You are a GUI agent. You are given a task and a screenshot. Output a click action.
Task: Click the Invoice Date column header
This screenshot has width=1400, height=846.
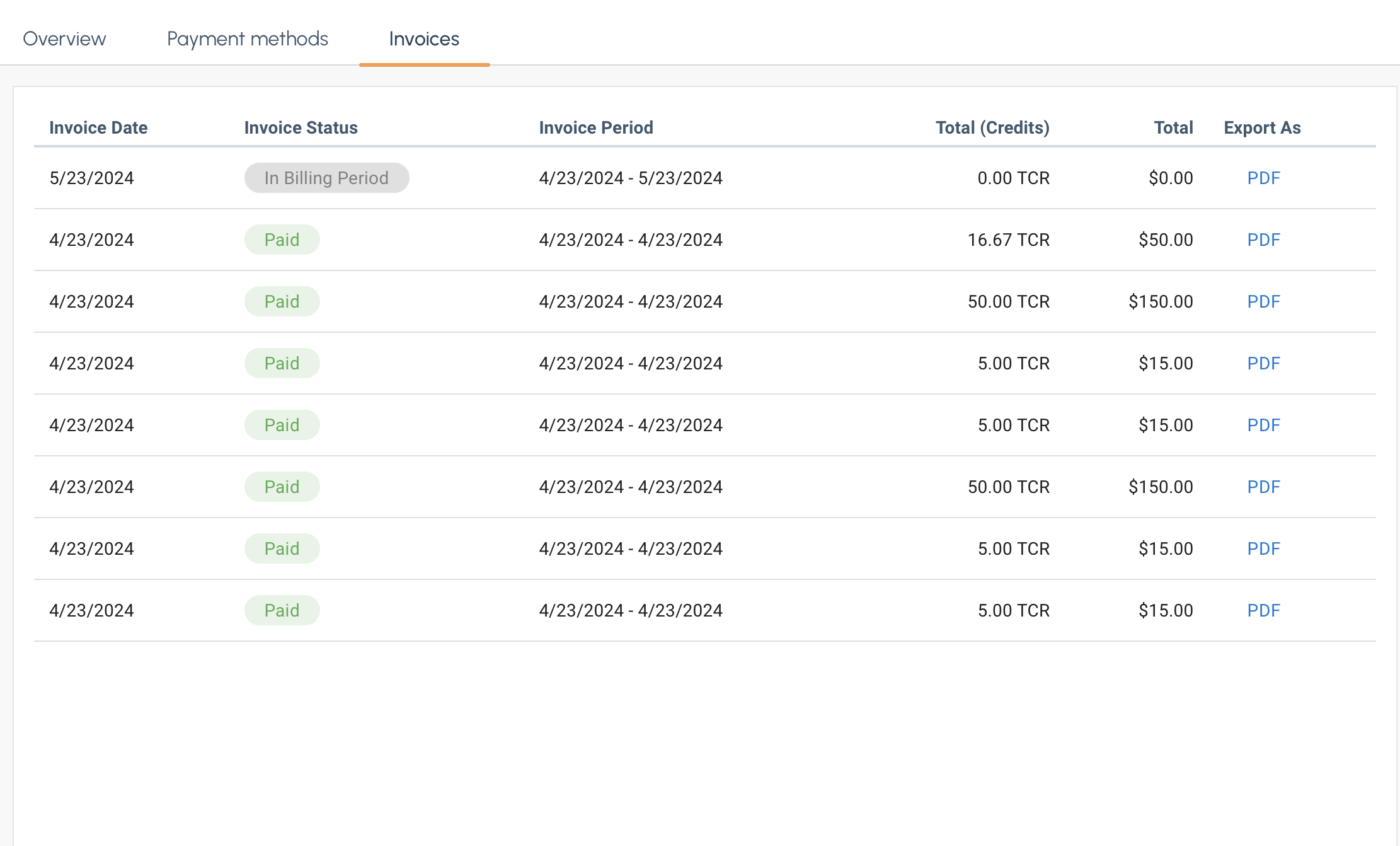[x=98, y=128]
